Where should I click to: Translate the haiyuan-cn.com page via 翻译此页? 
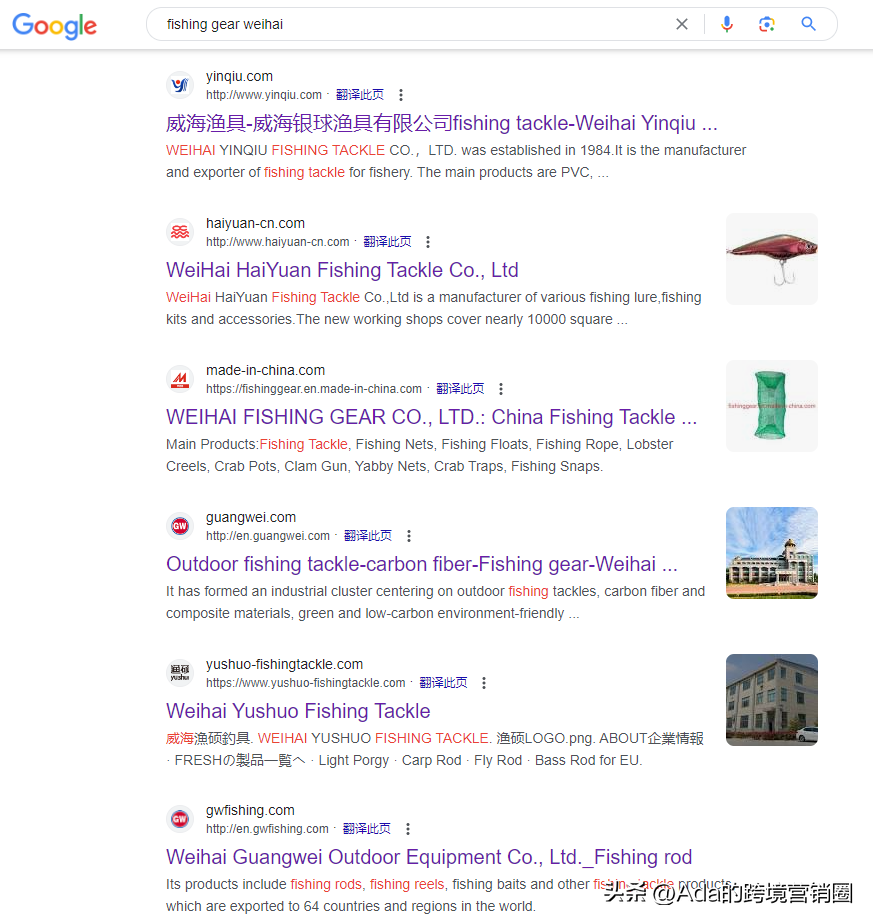point(387,242)
